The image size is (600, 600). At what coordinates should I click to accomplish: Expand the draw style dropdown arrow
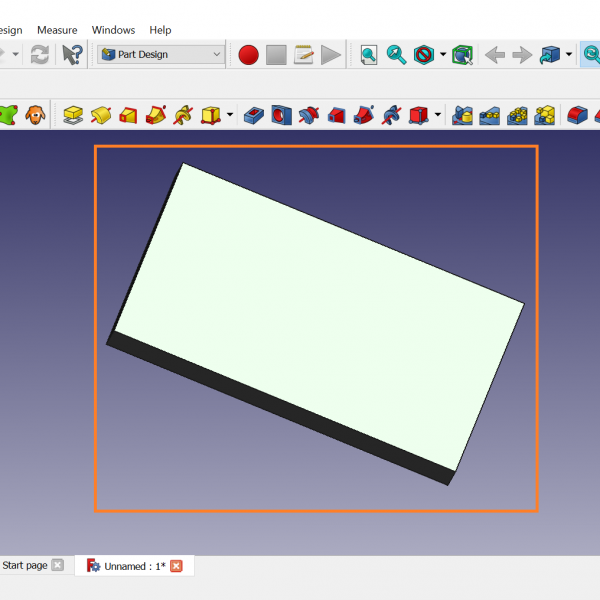(442, 55)
